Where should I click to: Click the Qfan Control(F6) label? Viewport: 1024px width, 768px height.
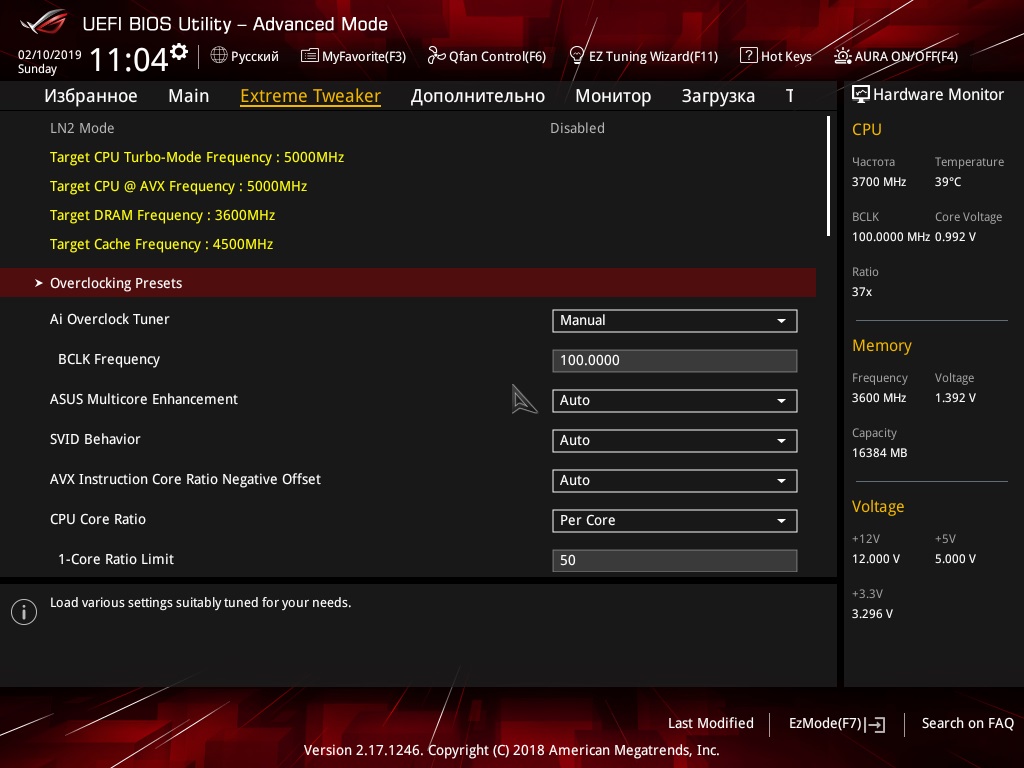click(x=497, y=56)
